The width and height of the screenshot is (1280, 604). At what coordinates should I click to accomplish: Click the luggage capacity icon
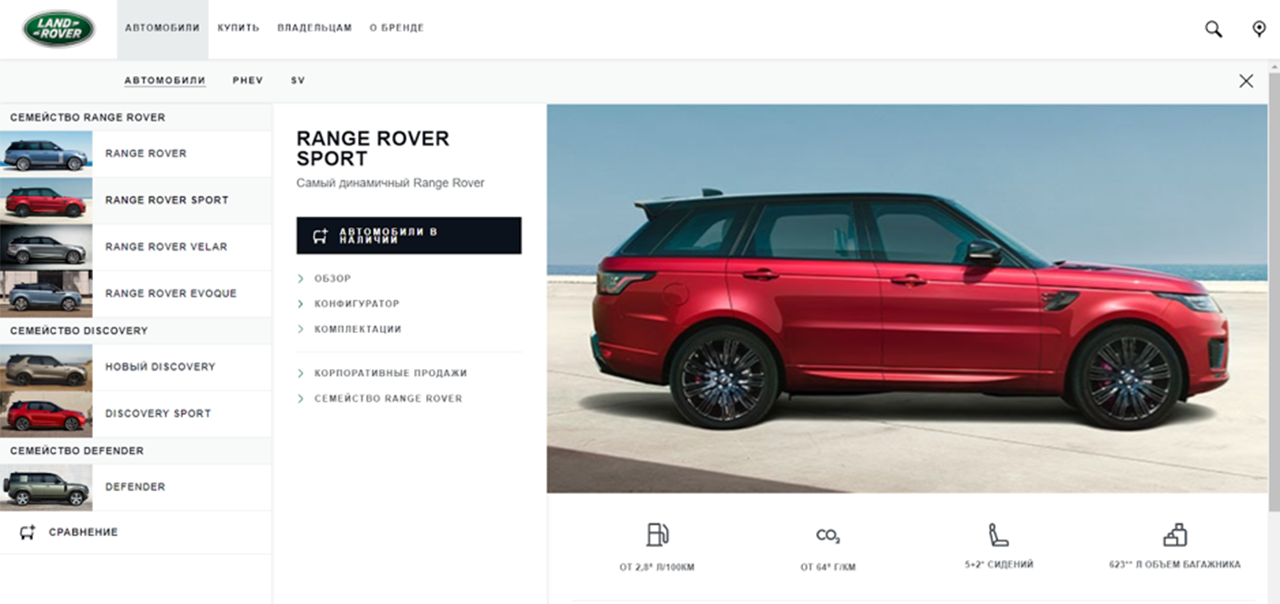[1175, 535]
